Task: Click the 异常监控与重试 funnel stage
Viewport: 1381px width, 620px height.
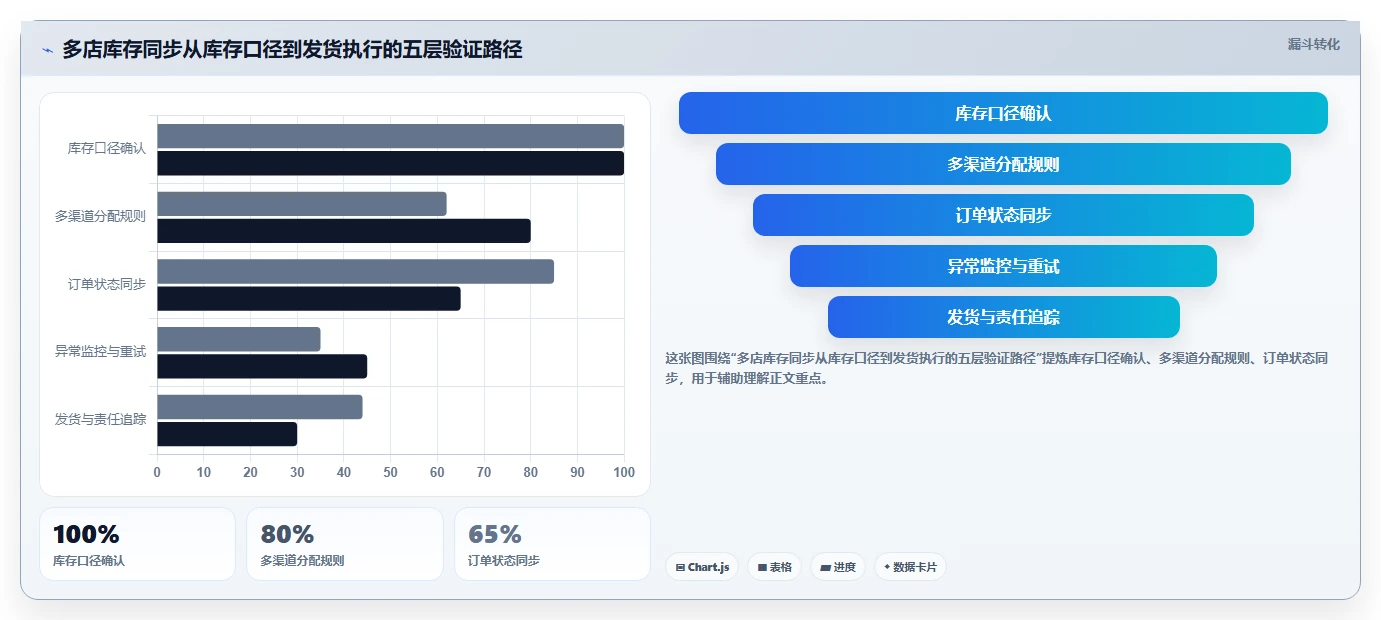Action: tap(1003, 266)
